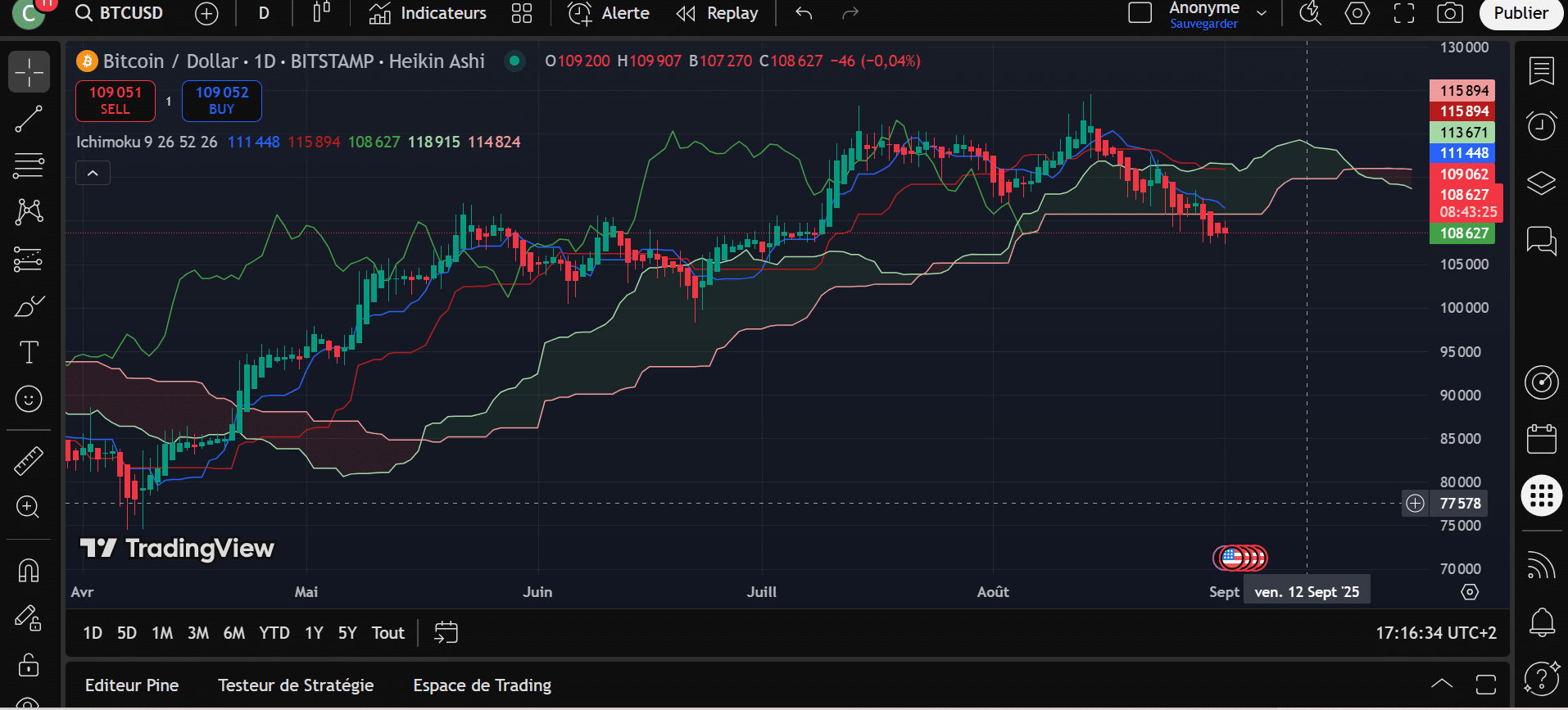
Task: Open the Editeur Pine tab
Action: click(x=132, y=685)
